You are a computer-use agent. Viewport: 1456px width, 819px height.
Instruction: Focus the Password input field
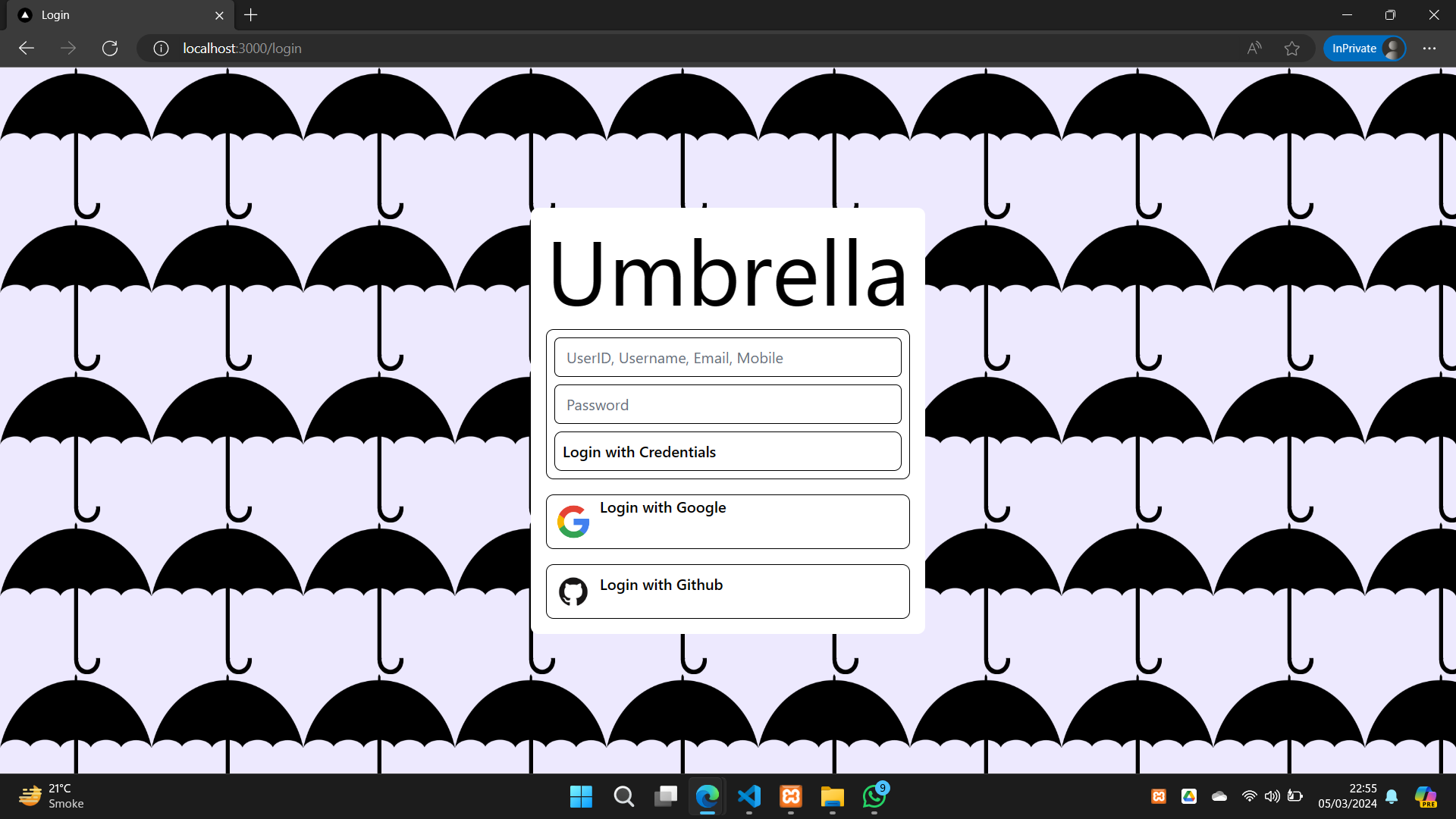tap(727, 405)
